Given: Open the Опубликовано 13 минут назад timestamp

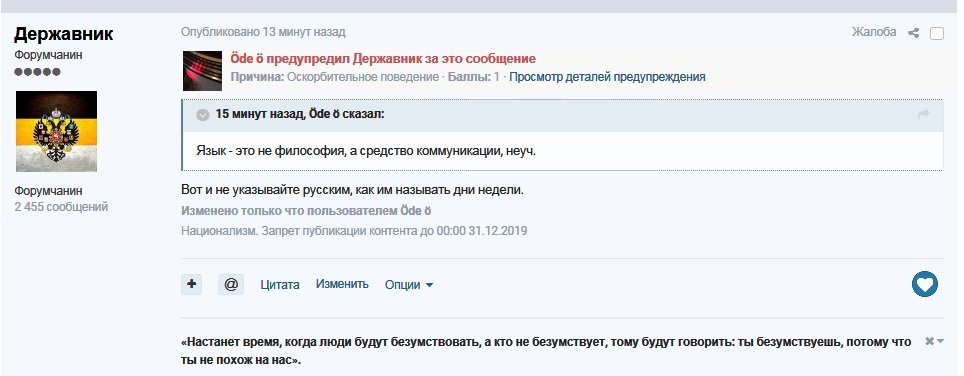Looking at the screenshot, I should 263,32.
